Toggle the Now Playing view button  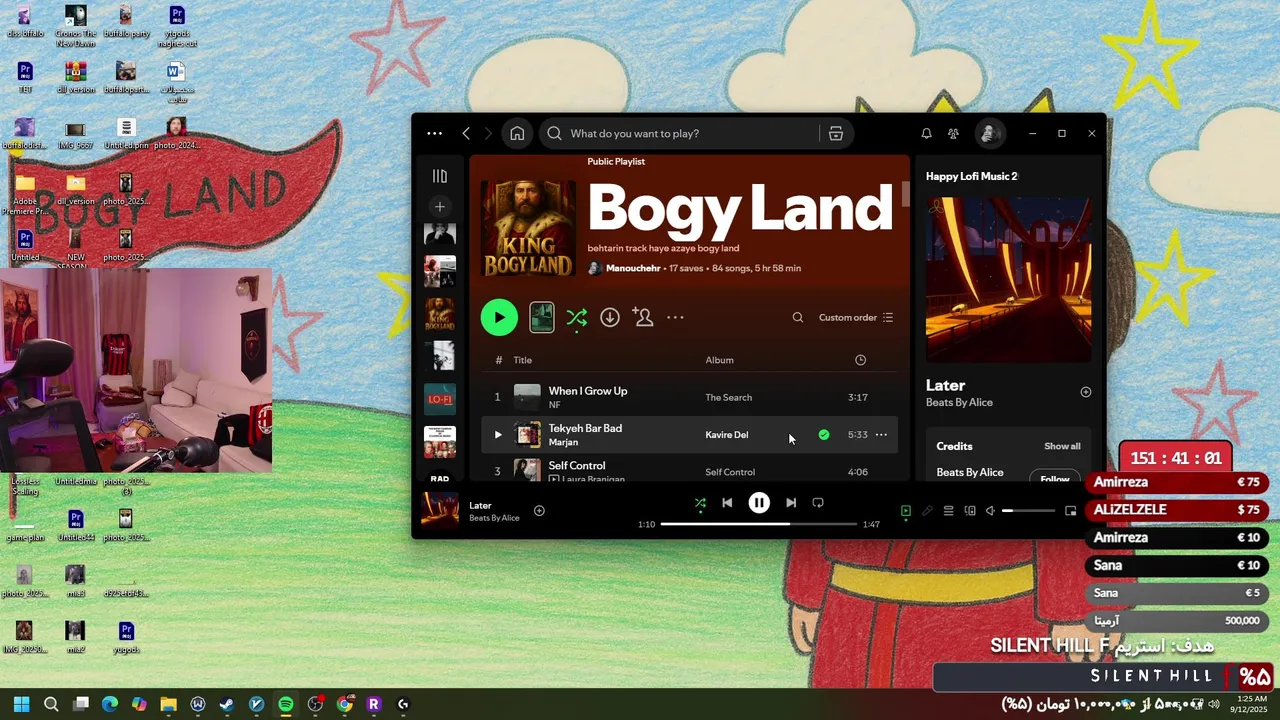pos(906,511)
